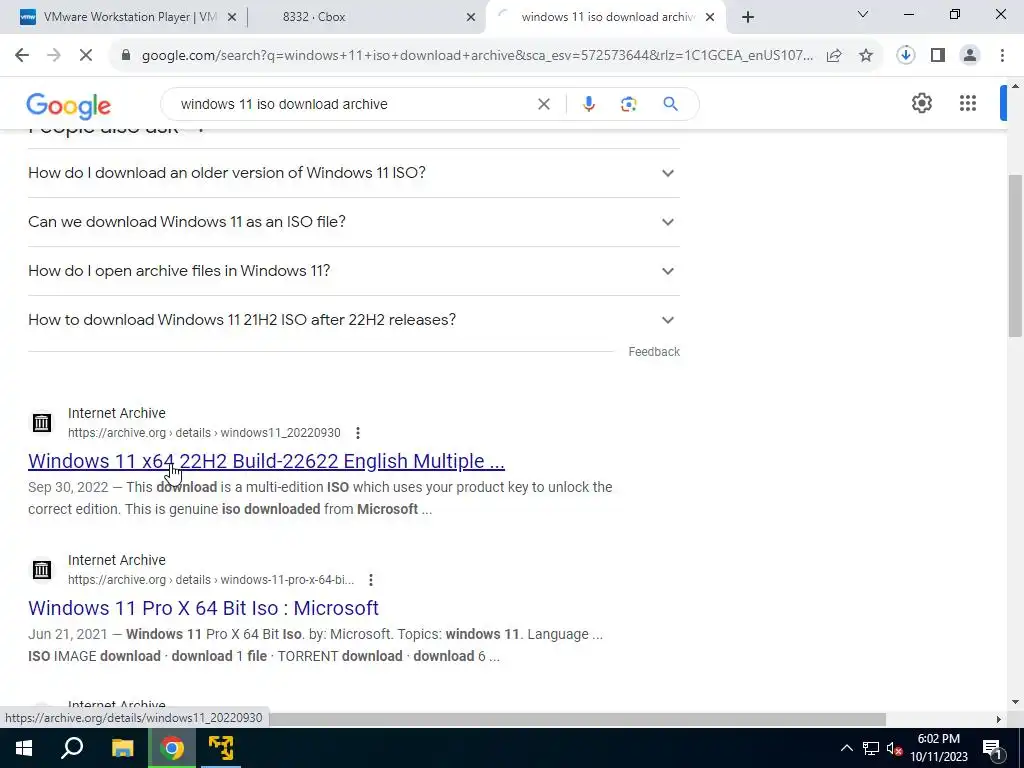This screenshot has height=768, width=1024.
Task: Open network status tray icon
Action: [871, 748]
